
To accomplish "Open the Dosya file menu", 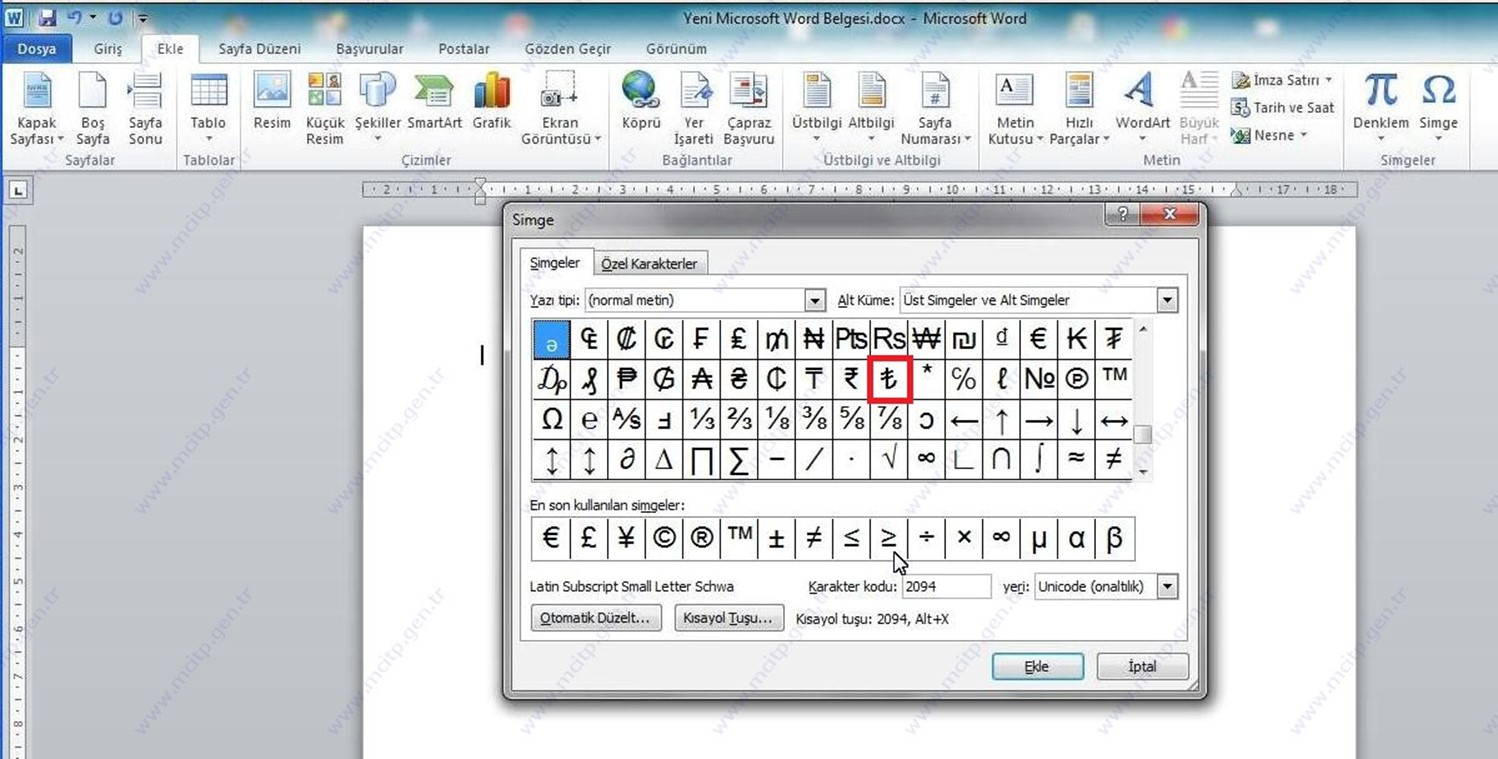I will pyautogui.click(x=36, y=49).
